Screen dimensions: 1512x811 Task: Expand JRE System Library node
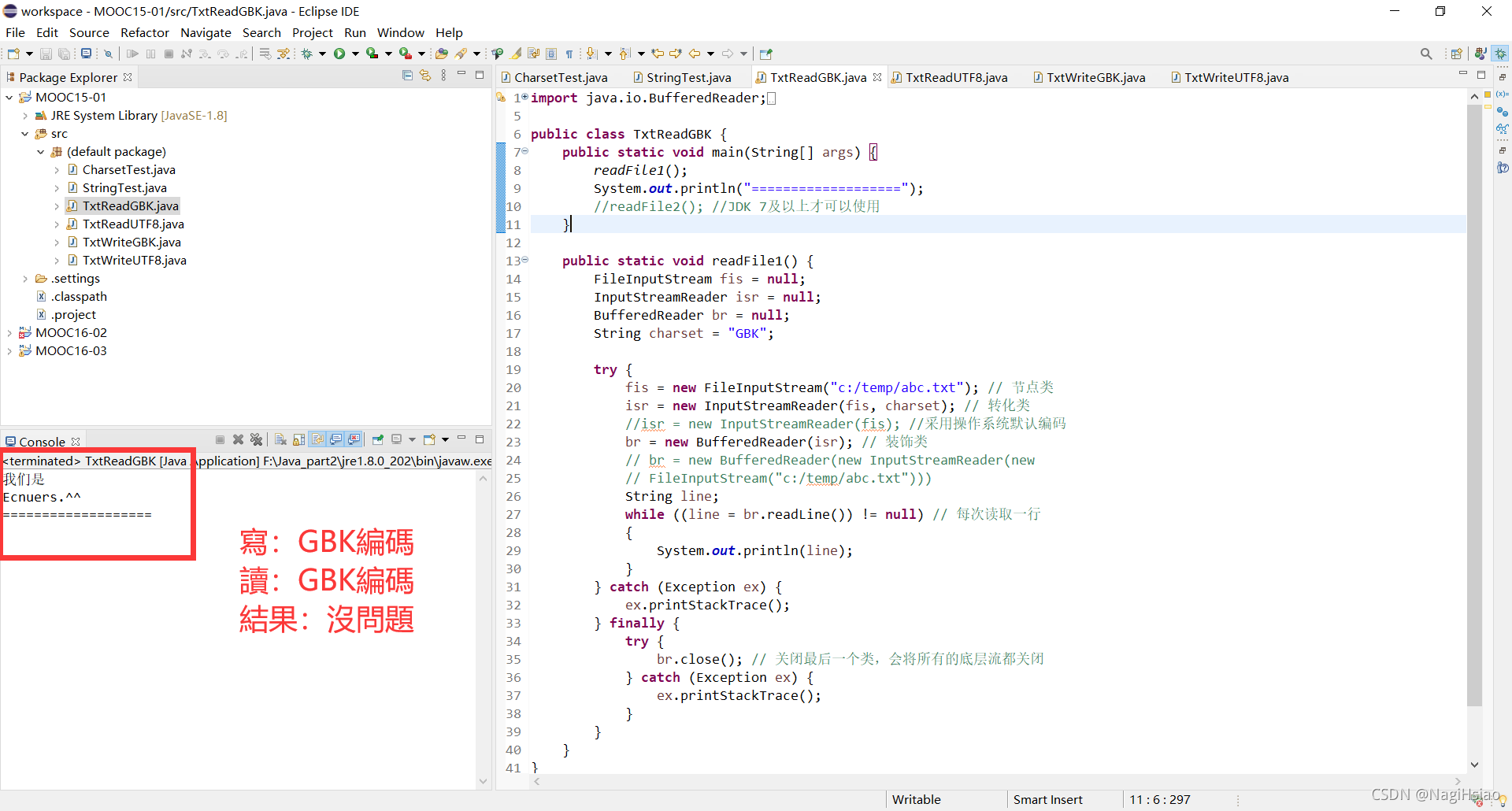[25, 116]
